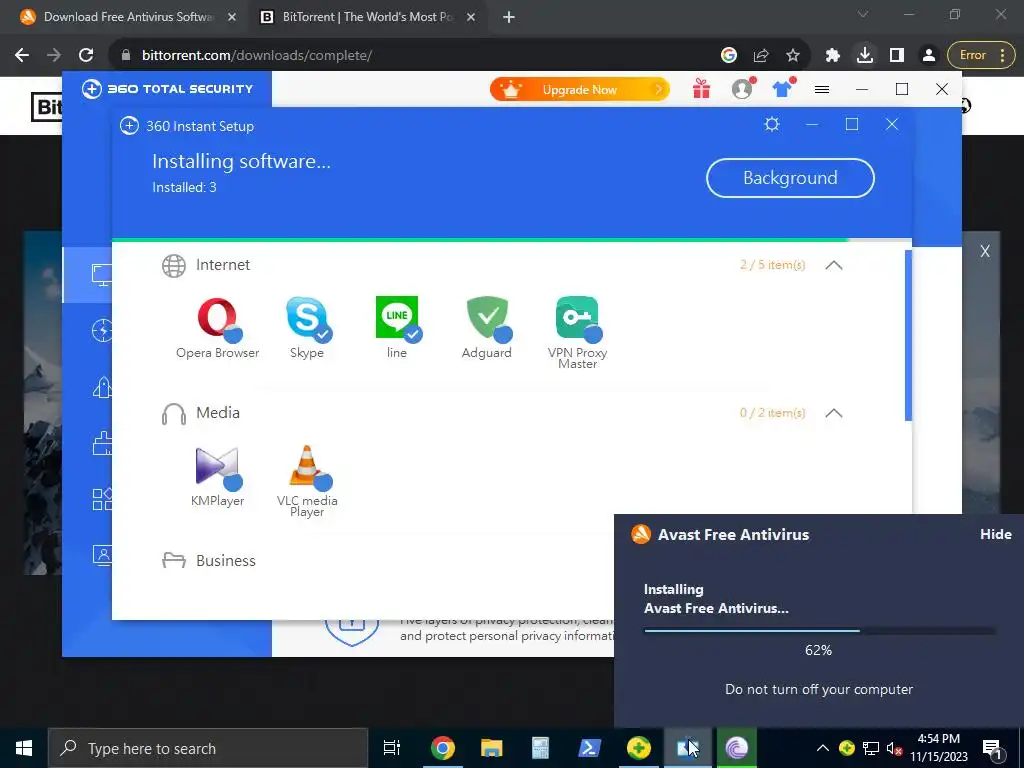
Task: Click the Upgrade Now button
Action: point(580,89)
